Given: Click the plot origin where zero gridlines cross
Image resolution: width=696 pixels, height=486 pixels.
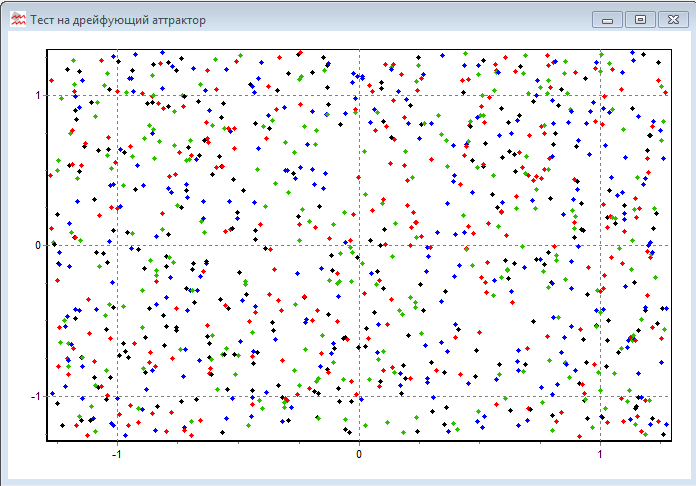Looking at the screenshot, I should (x=359, y=245).
